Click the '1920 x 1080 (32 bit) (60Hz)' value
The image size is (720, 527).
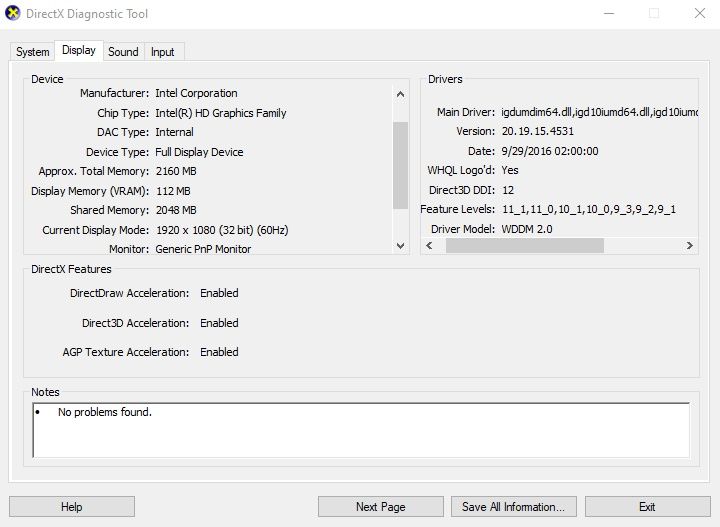[x=222, y=230]
